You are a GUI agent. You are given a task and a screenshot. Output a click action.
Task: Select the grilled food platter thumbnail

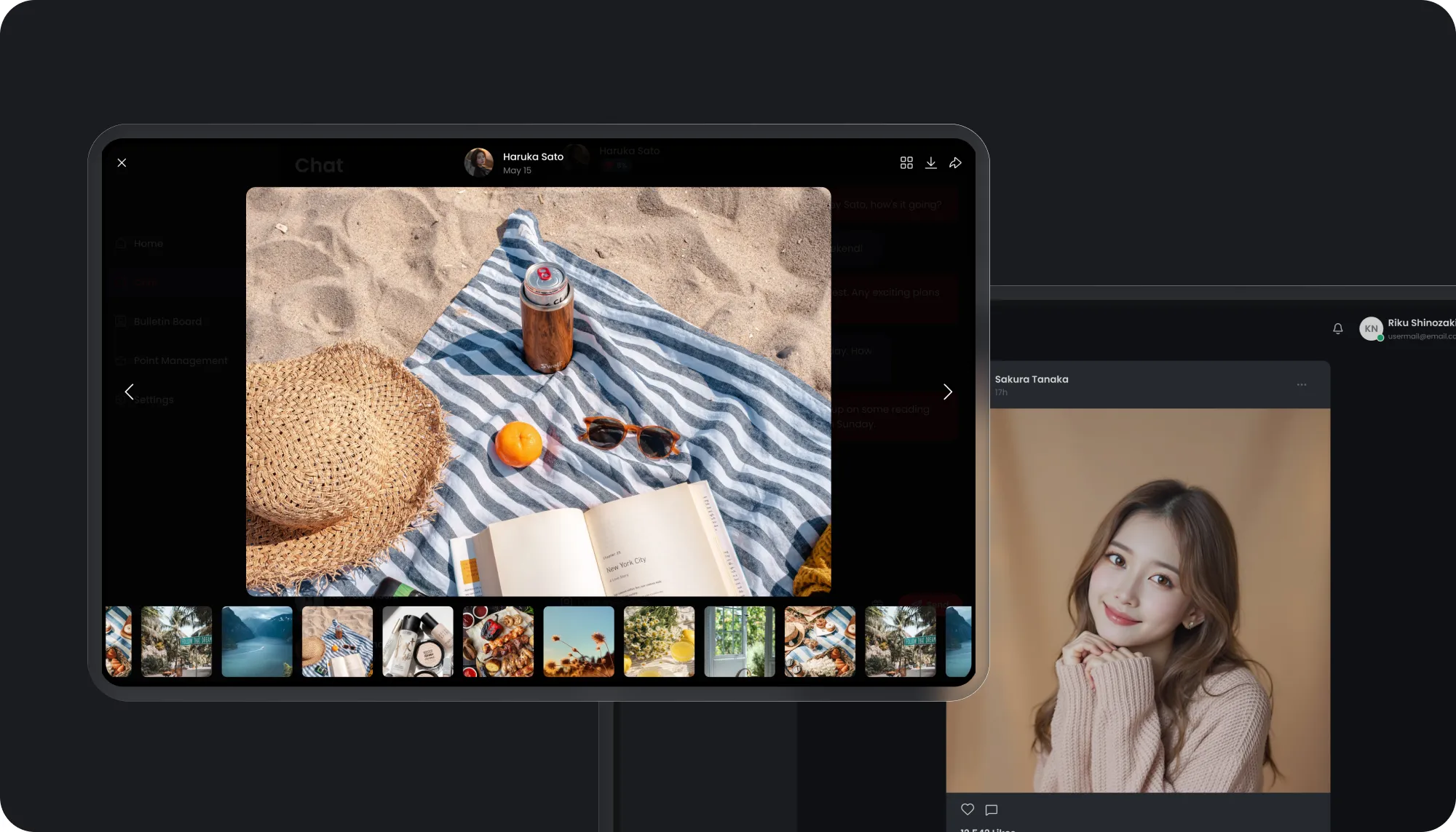[x=498, y=641]
